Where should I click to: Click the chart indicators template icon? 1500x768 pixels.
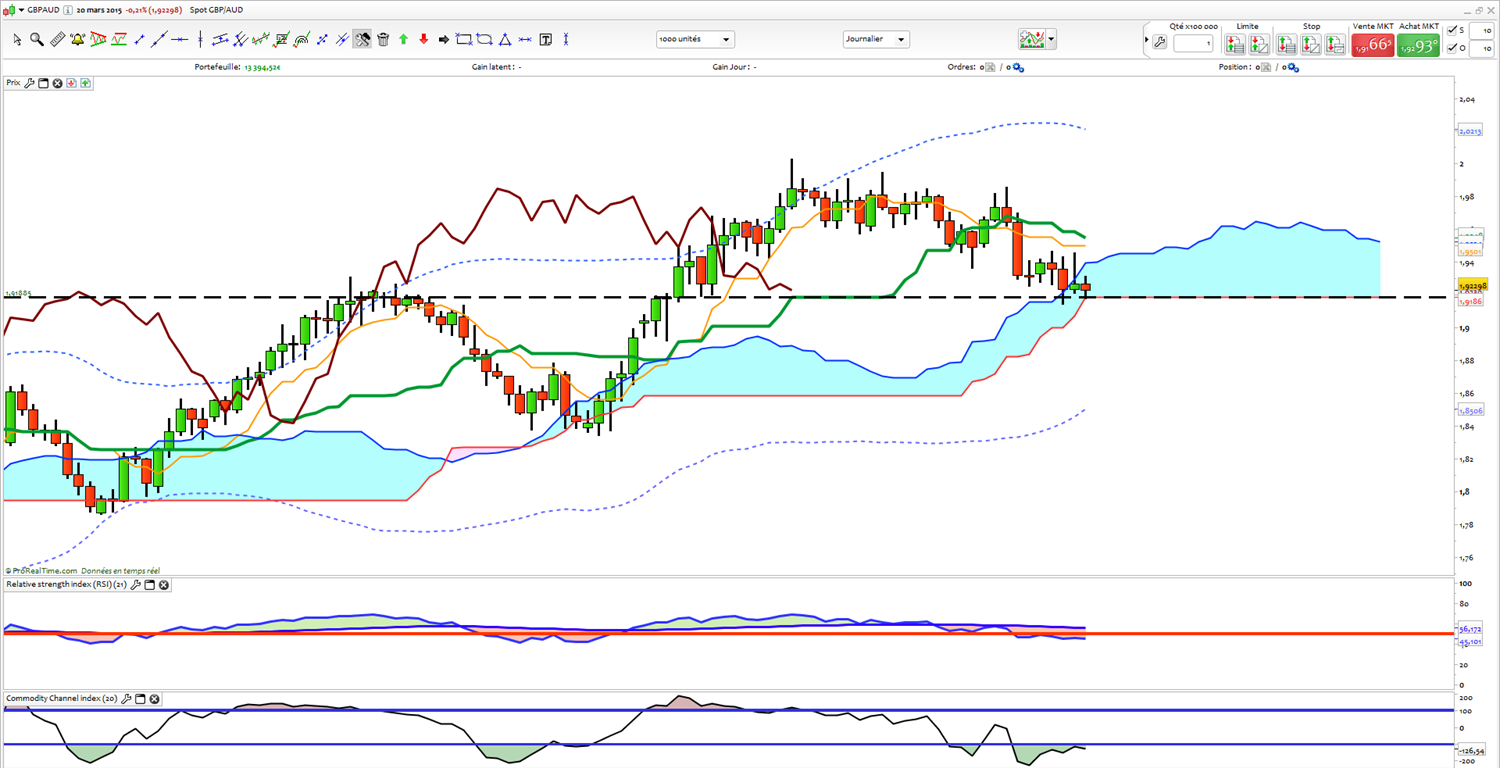click(1032, 40)
